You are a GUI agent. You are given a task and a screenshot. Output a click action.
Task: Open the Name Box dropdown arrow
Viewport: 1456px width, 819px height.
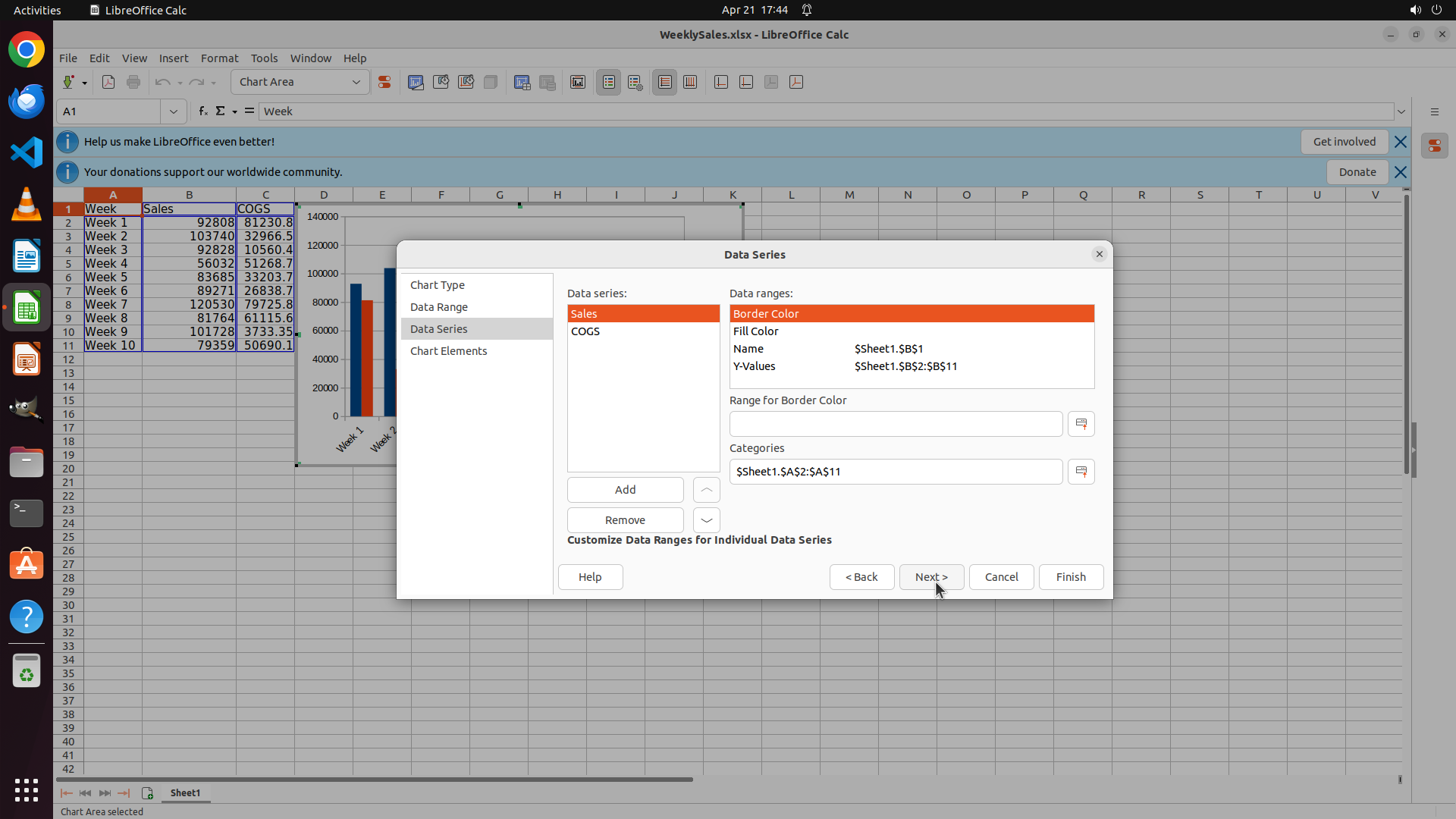coord(174,111)
